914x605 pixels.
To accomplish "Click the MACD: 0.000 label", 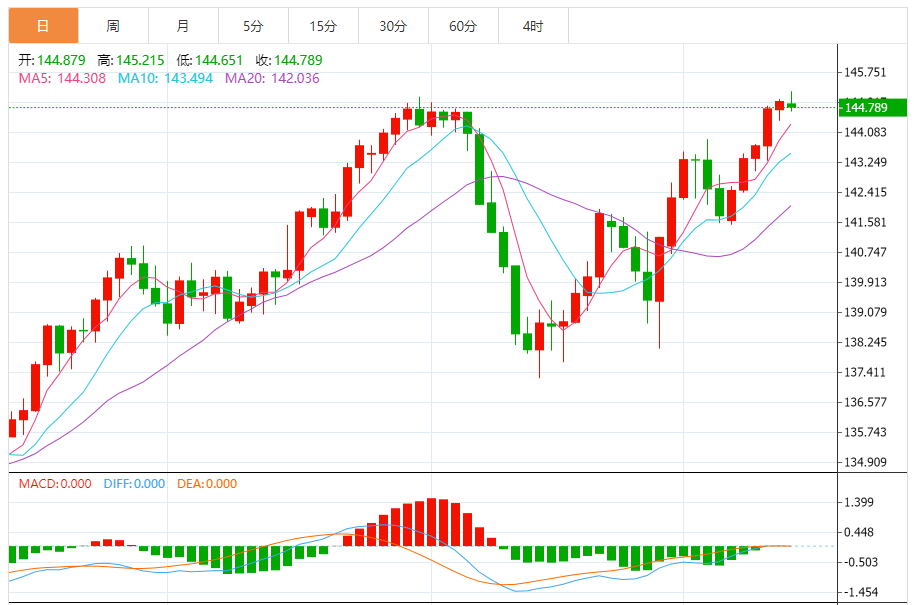I will [55, 484].
